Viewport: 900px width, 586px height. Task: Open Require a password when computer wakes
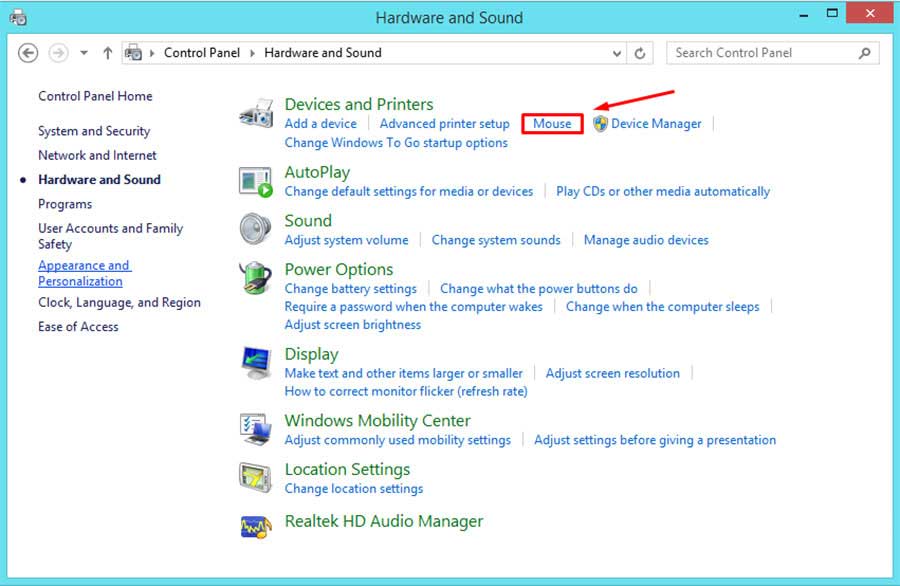413,307
